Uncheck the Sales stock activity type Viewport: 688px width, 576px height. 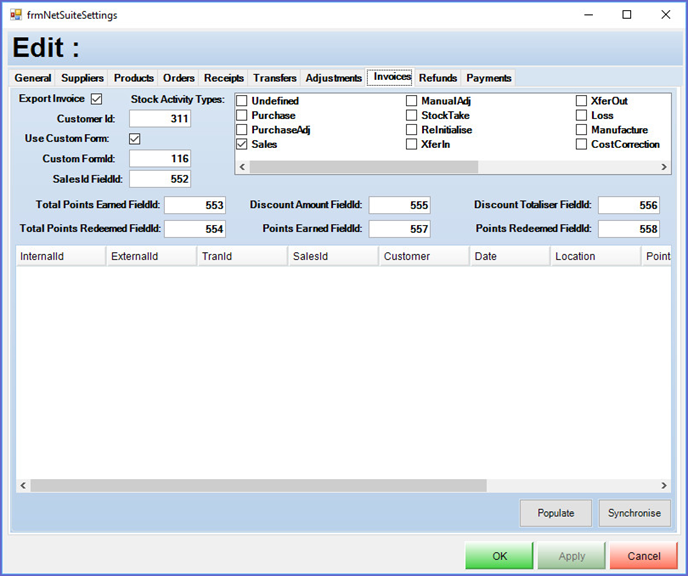[x=242, y=144]
